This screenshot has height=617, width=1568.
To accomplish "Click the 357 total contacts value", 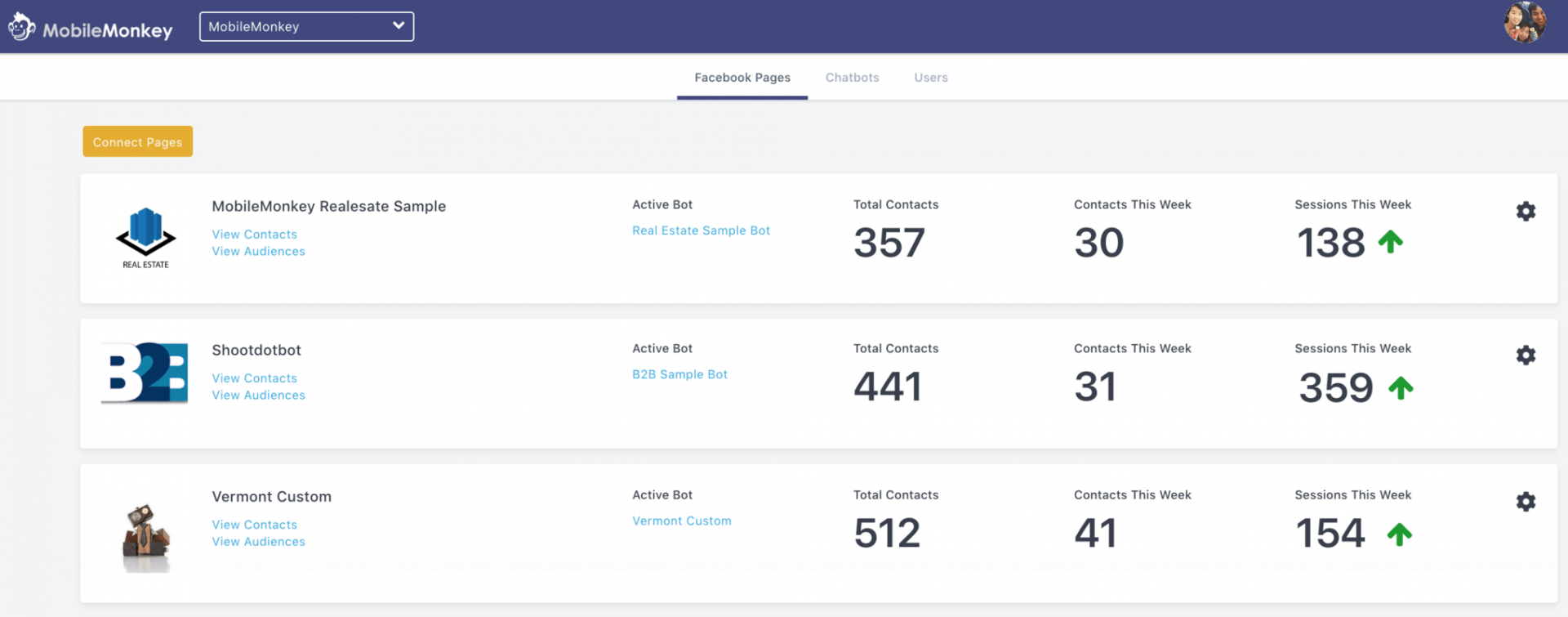I will click(x=889, y=243).
